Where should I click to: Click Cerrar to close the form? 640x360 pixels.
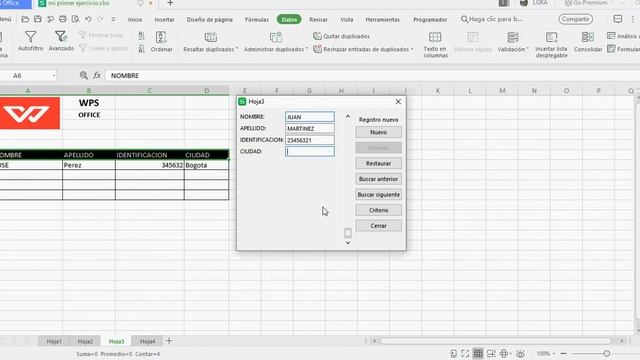click(378, 226)
